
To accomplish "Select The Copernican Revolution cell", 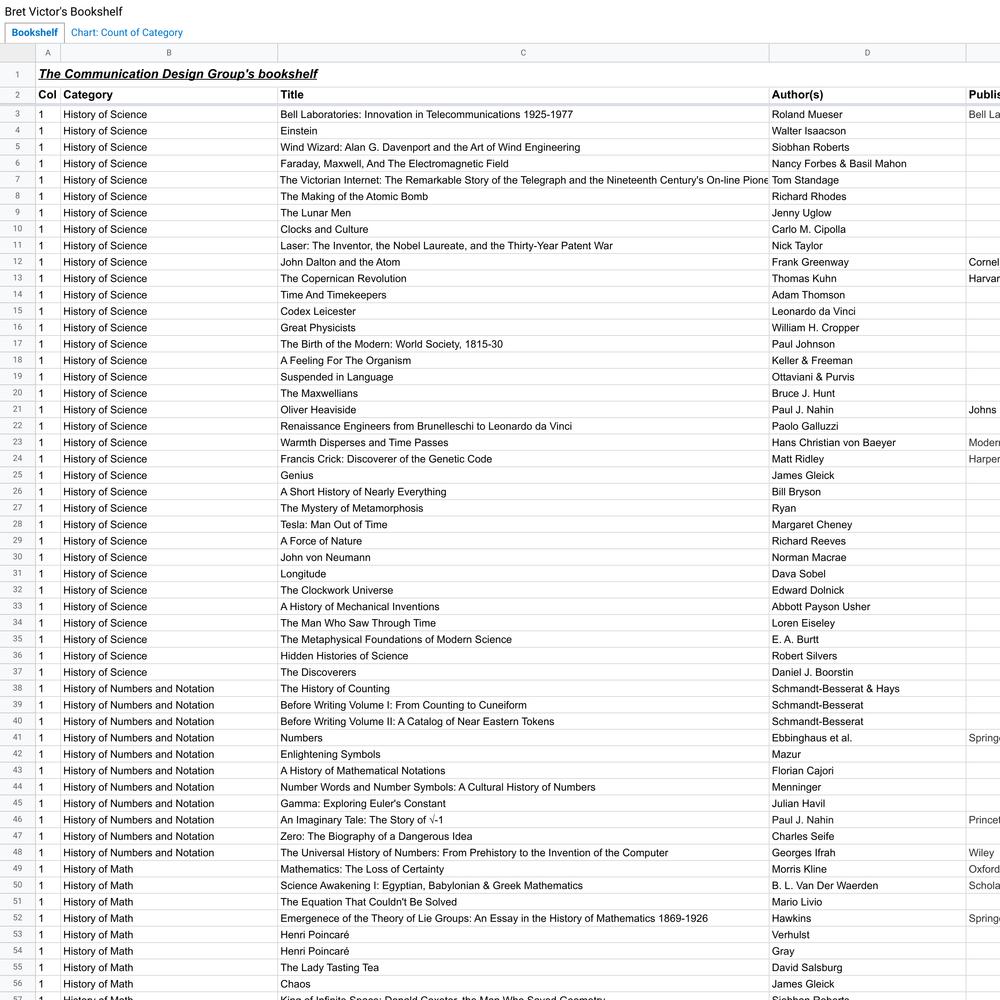I will click(x=523, y=279).
